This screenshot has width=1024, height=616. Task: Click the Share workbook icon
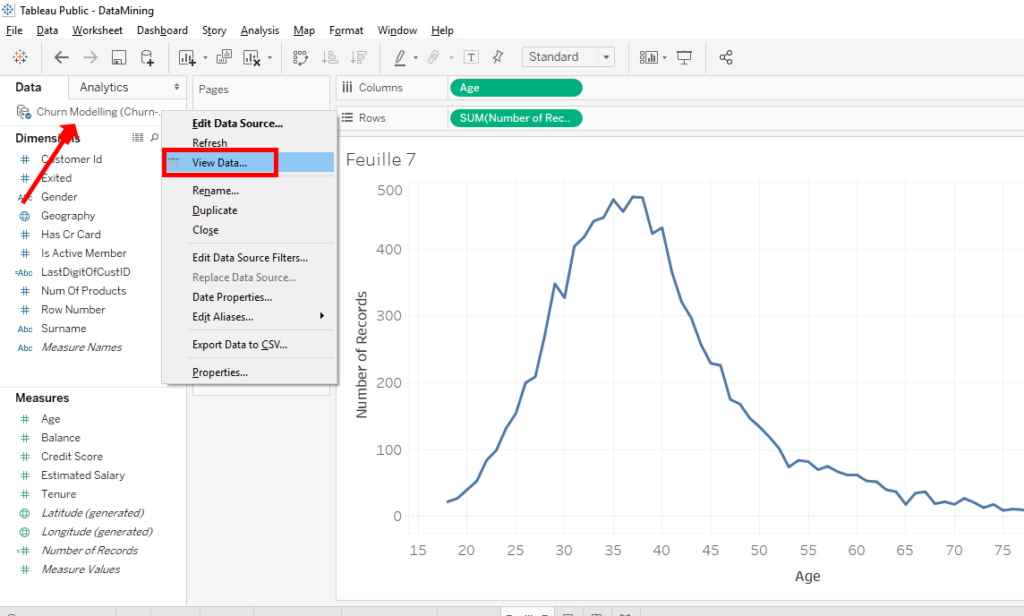[x=726, y=57]
